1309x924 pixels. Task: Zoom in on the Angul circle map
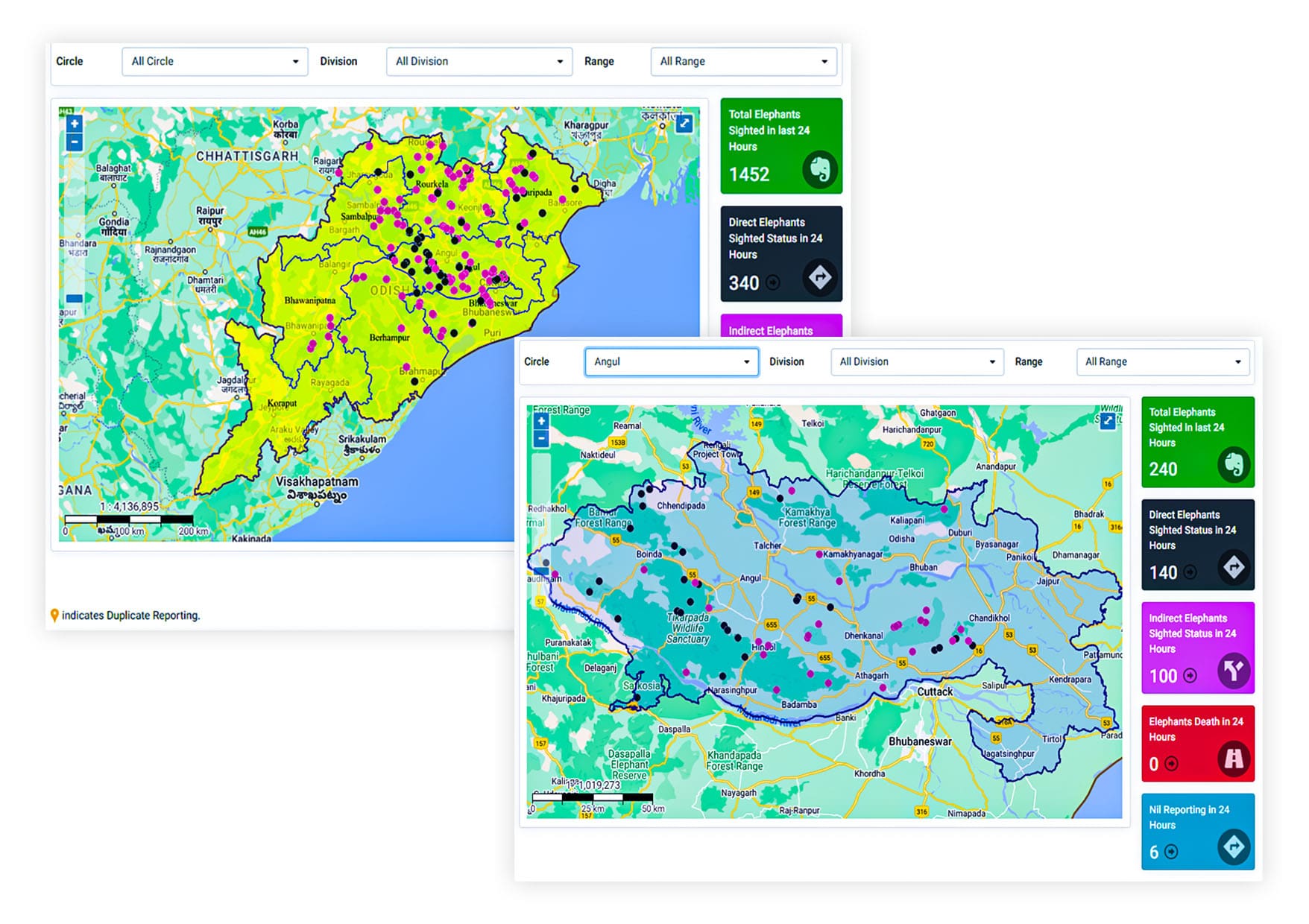(541, 421)
